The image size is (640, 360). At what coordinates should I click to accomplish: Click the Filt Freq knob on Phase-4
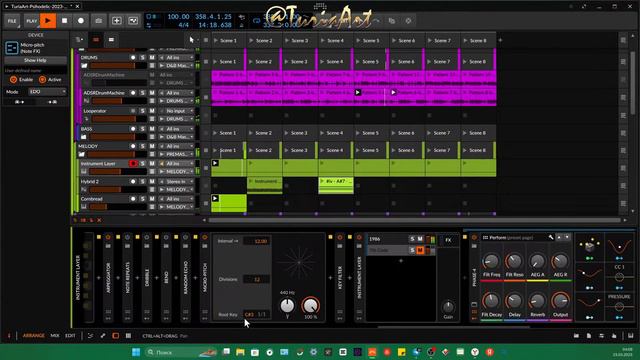(x=491, y=261)
